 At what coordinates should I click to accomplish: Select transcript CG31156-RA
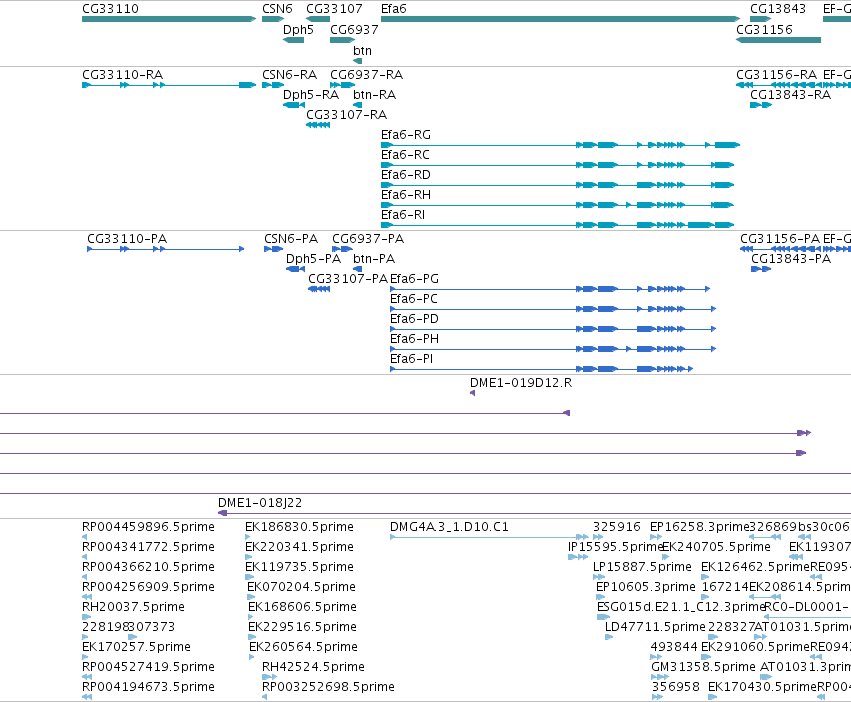(778, 85)
